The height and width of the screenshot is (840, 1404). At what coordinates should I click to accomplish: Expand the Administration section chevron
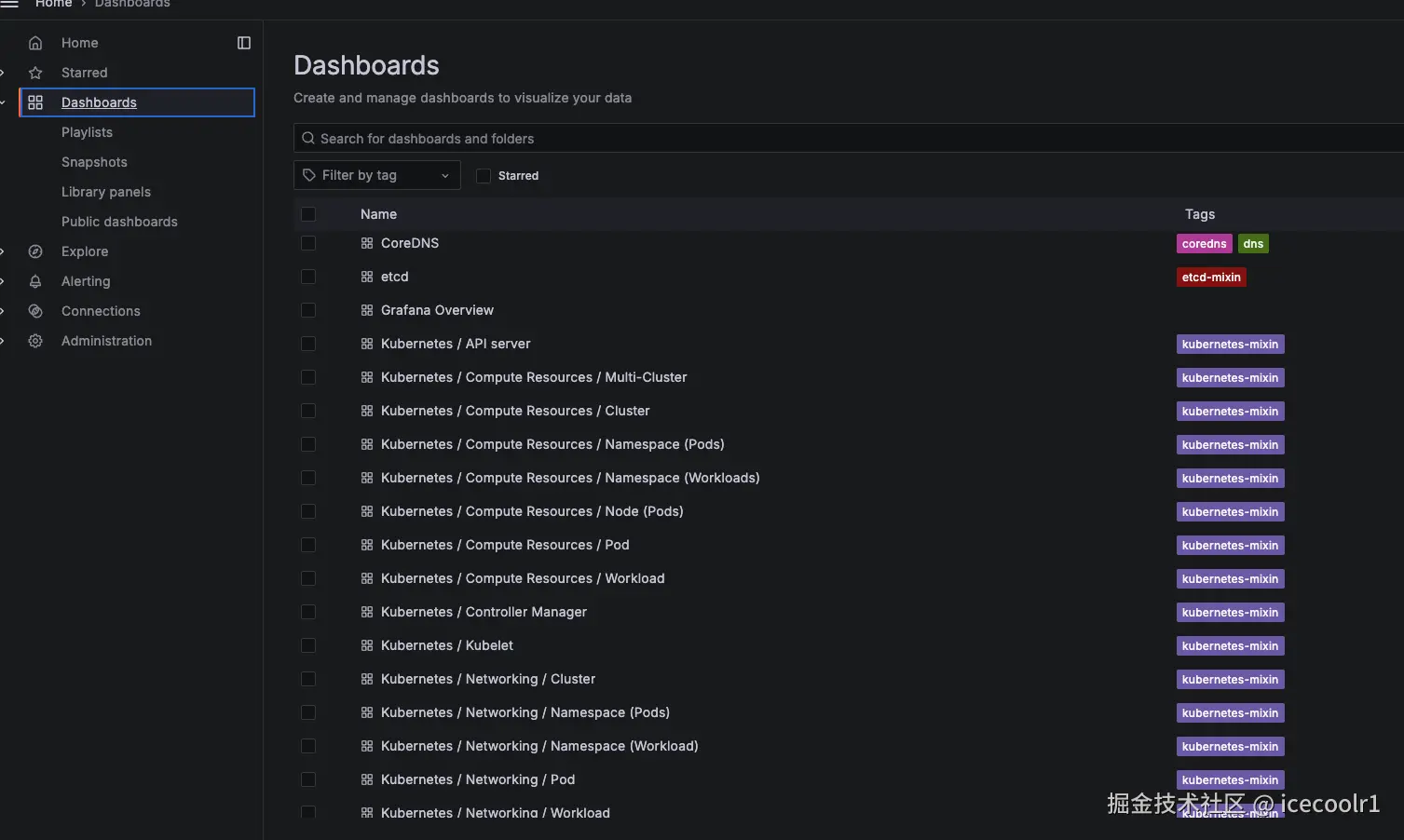3,341
